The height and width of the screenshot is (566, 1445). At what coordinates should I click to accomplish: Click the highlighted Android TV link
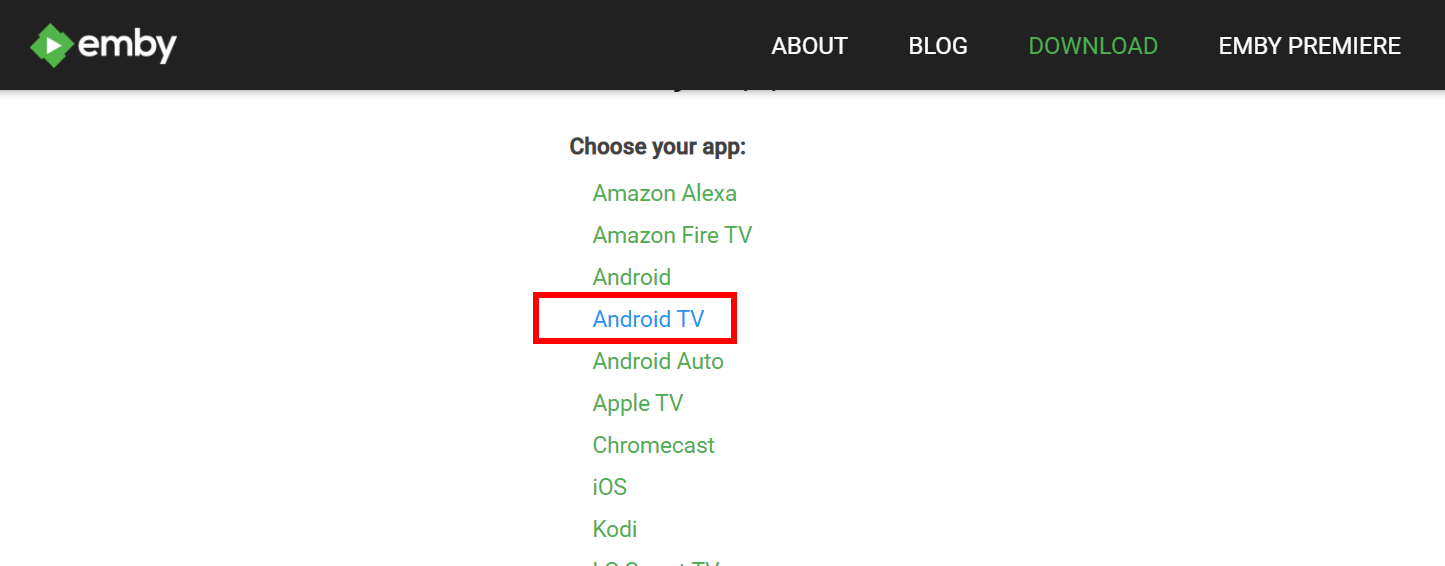(x=648, y=319)
